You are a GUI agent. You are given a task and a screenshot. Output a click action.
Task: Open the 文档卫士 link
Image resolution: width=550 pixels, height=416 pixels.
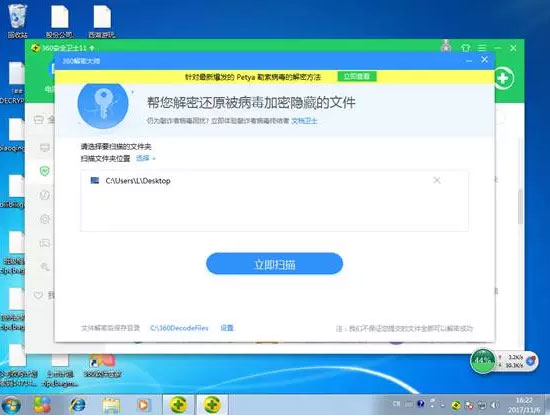pyautogui.click(x=304, y=121)
